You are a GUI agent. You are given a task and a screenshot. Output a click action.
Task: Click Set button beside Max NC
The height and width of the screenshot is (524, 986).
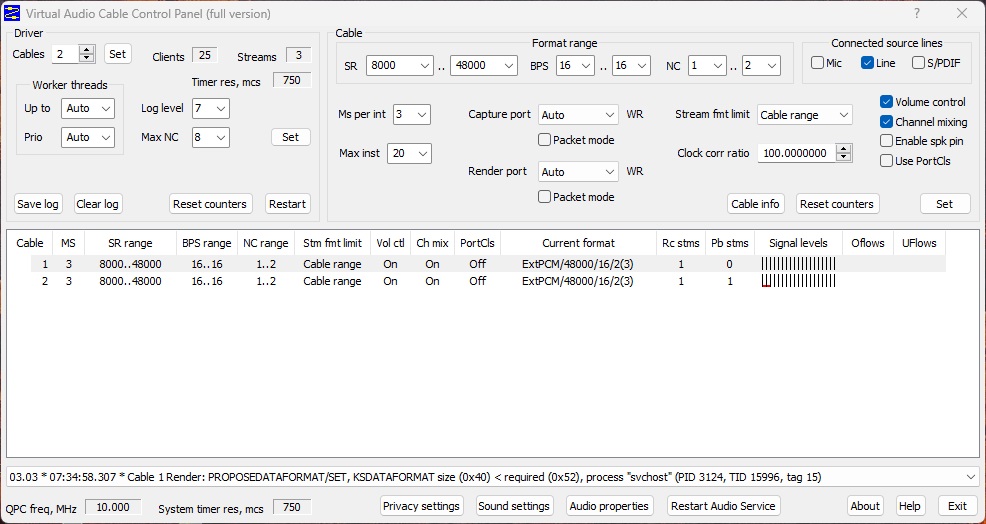[x=291, y=137]
